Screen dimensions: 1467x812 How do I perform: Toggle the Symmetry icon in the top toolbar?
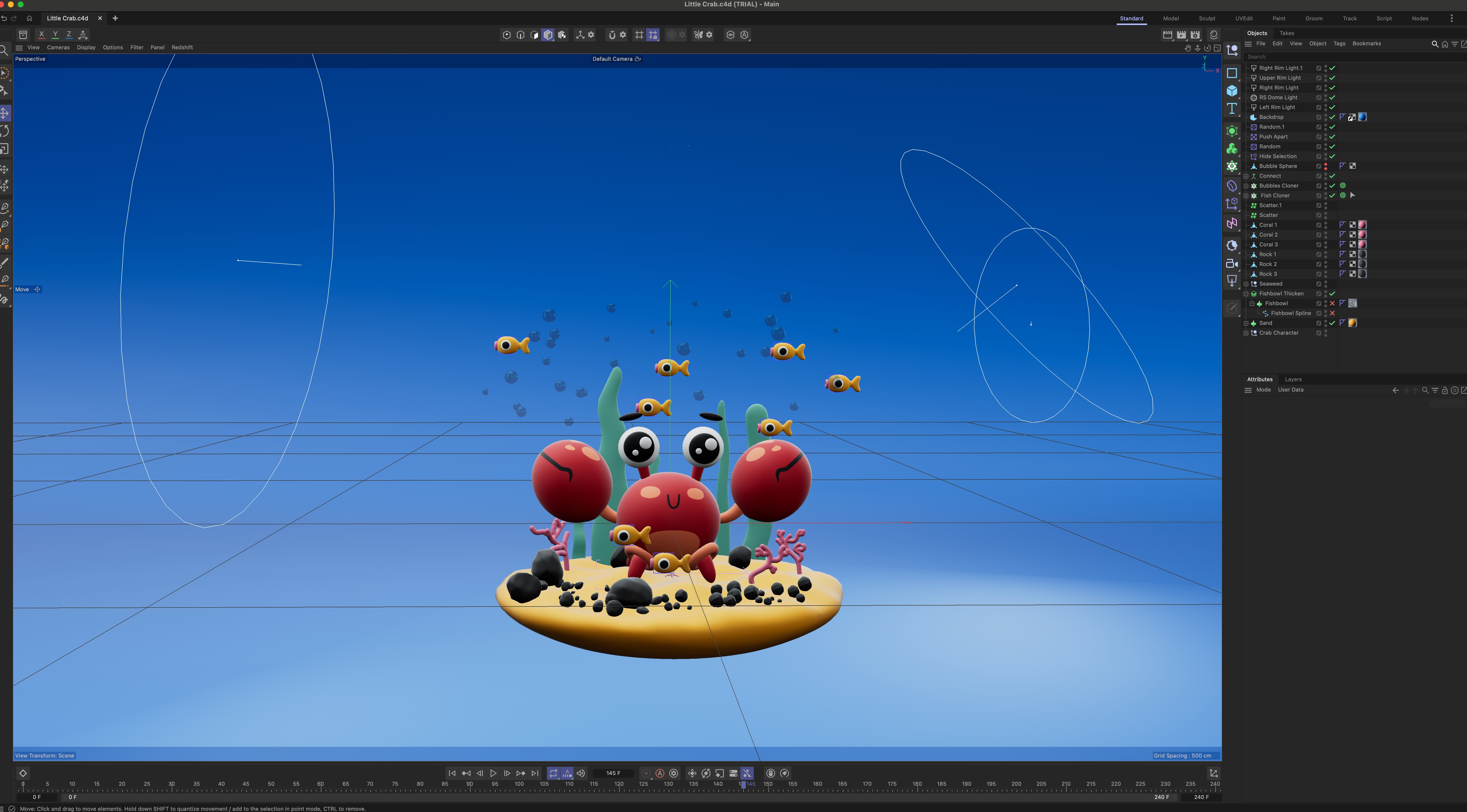coord(698,35)
